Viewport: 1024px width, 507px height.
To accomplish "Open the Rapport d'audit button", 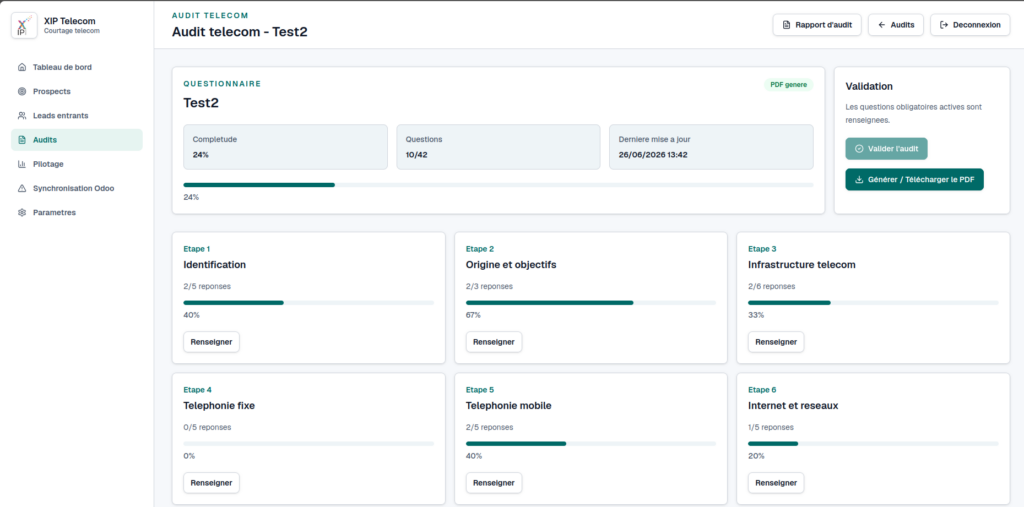I will tap(817, 25).
